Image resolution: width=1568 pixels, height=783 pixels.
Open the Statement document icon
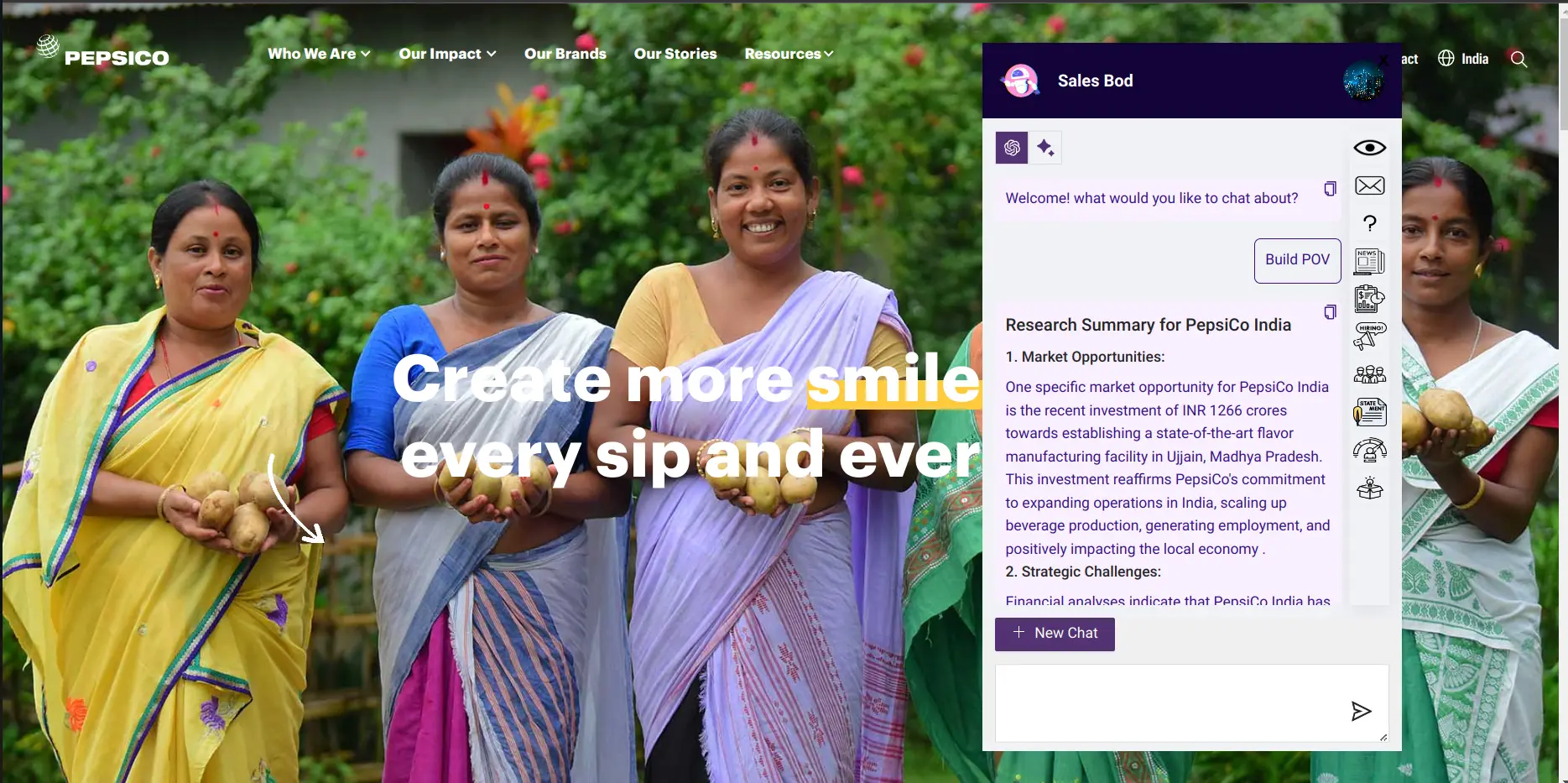[1369, 412]
